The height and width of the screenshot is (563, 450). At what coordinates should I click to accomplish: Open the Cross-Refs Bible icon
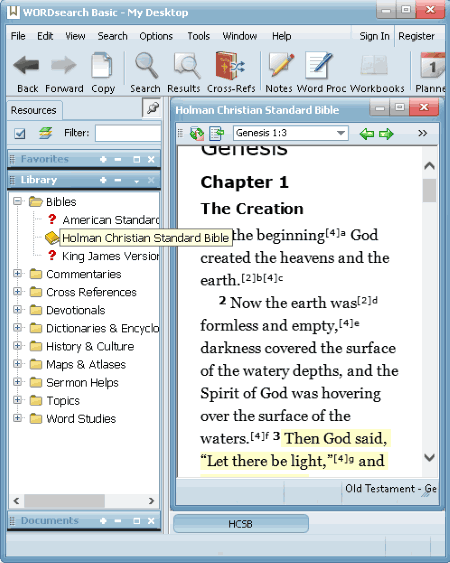tap(230, 65)
